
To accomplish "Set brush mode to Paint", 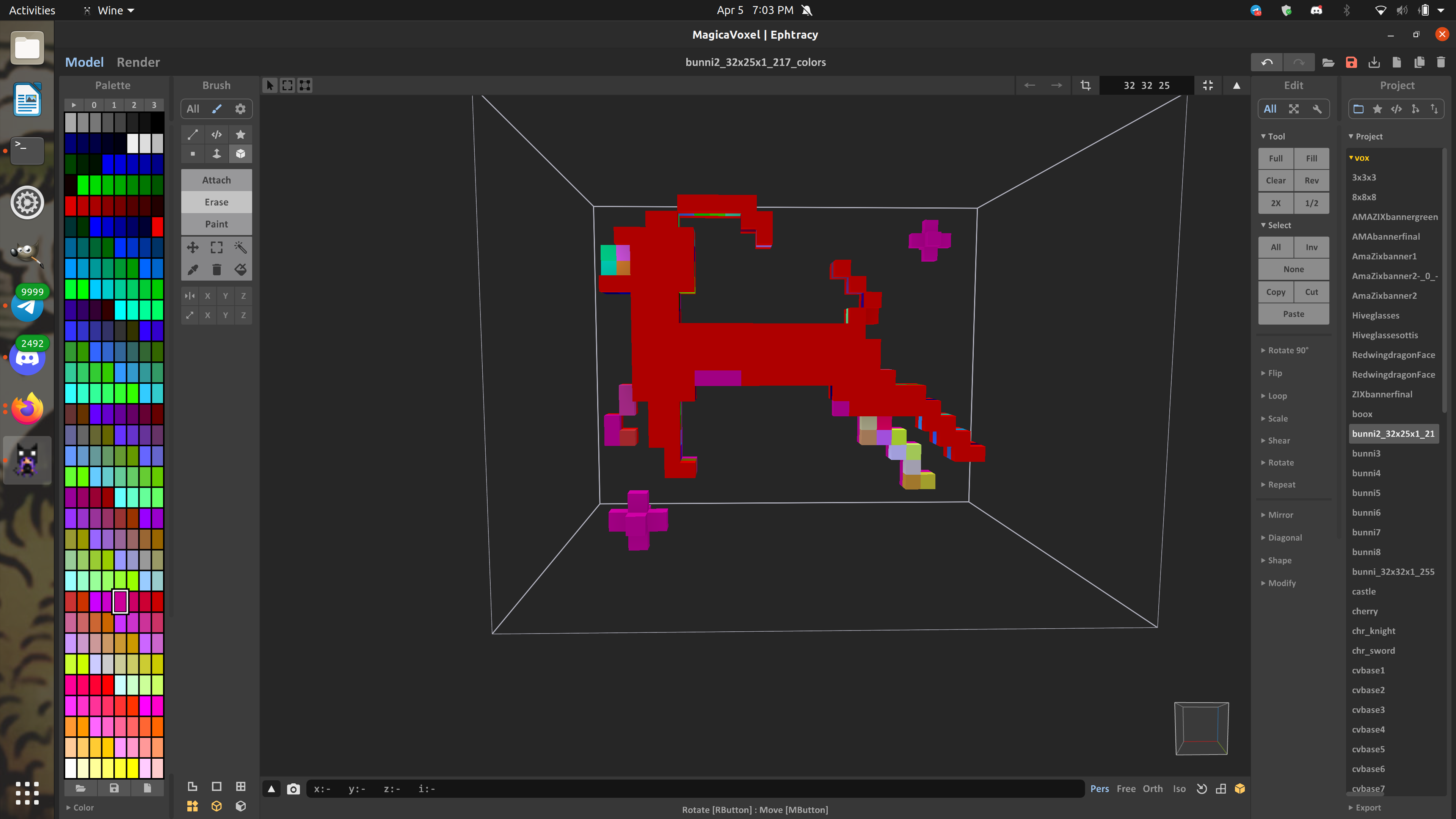I will tap(217, 224).
